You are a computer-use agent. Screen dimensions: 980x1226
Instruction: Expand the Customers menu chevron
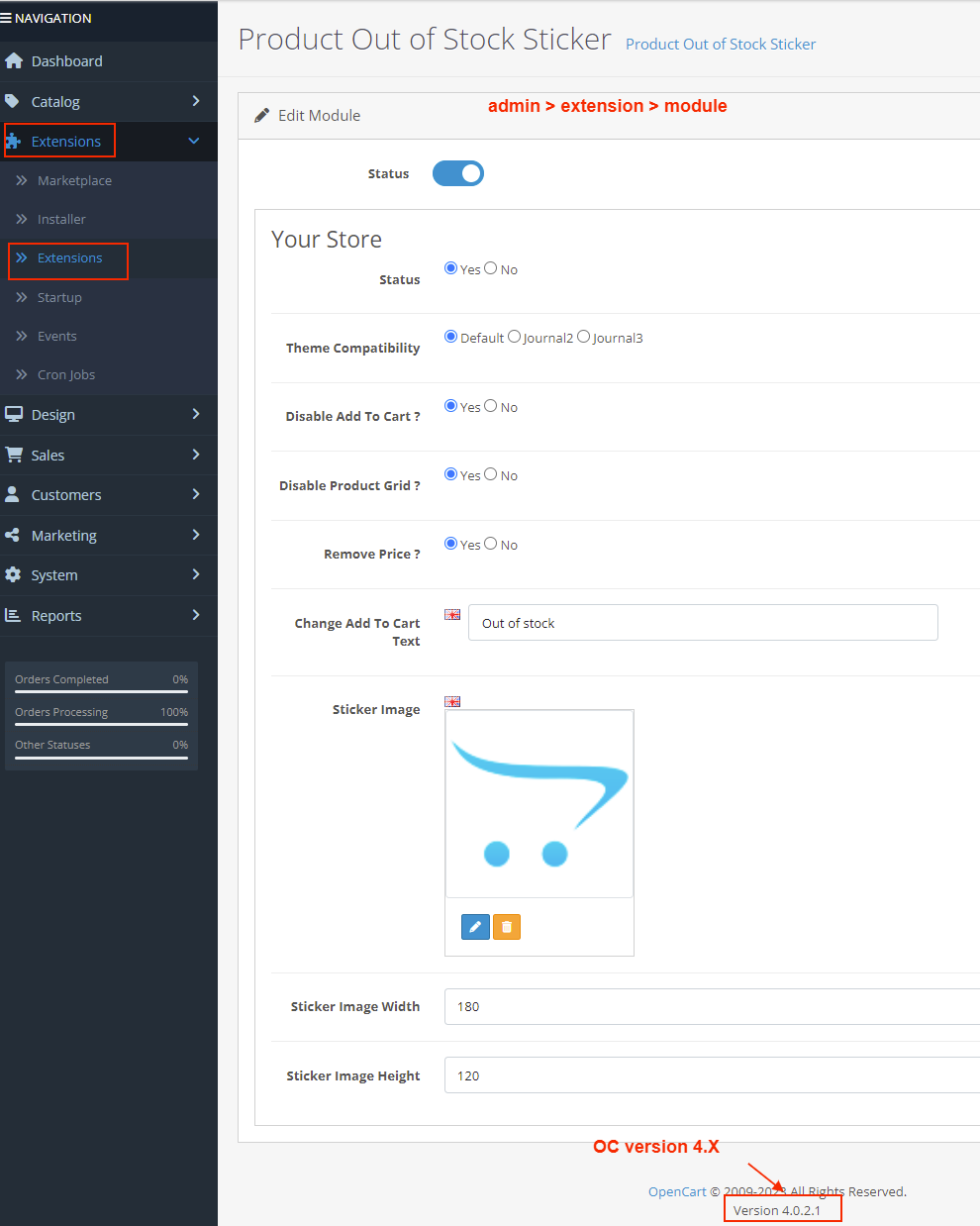point(196,494)
